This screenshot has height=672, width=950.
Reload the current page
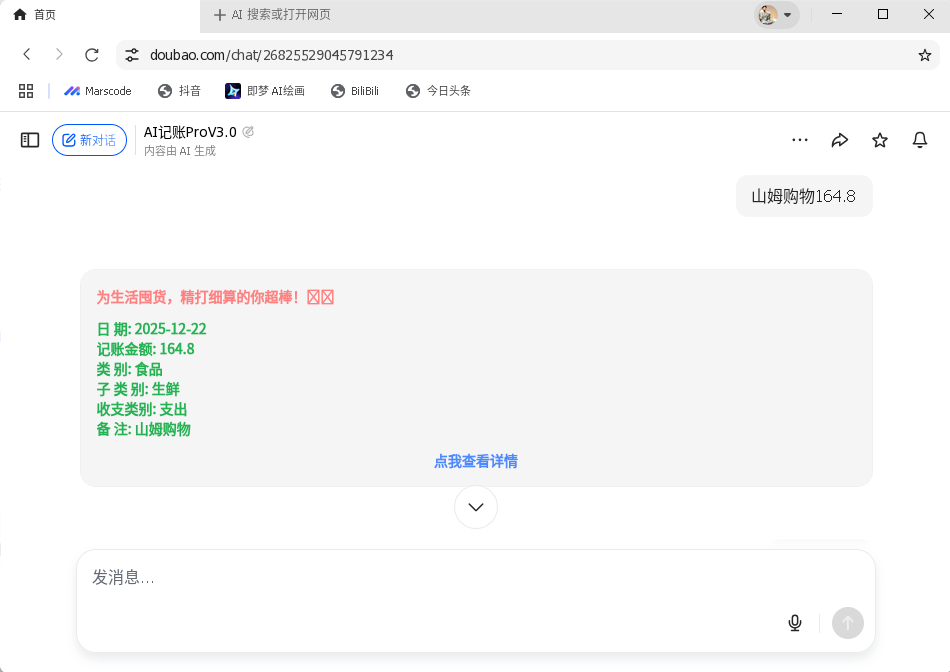tap(91, 55)
